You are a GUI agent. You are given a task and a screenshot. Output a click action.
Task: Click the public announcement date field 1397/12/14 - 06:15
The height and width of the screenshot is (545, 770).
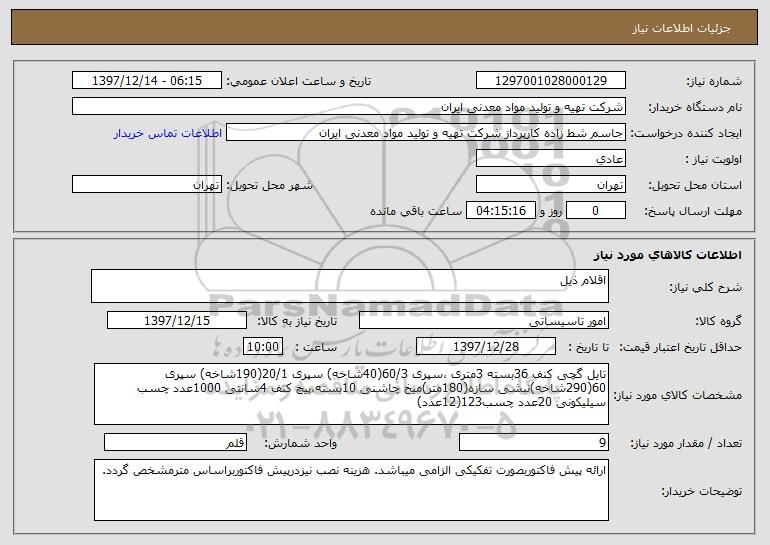point(147,81)
